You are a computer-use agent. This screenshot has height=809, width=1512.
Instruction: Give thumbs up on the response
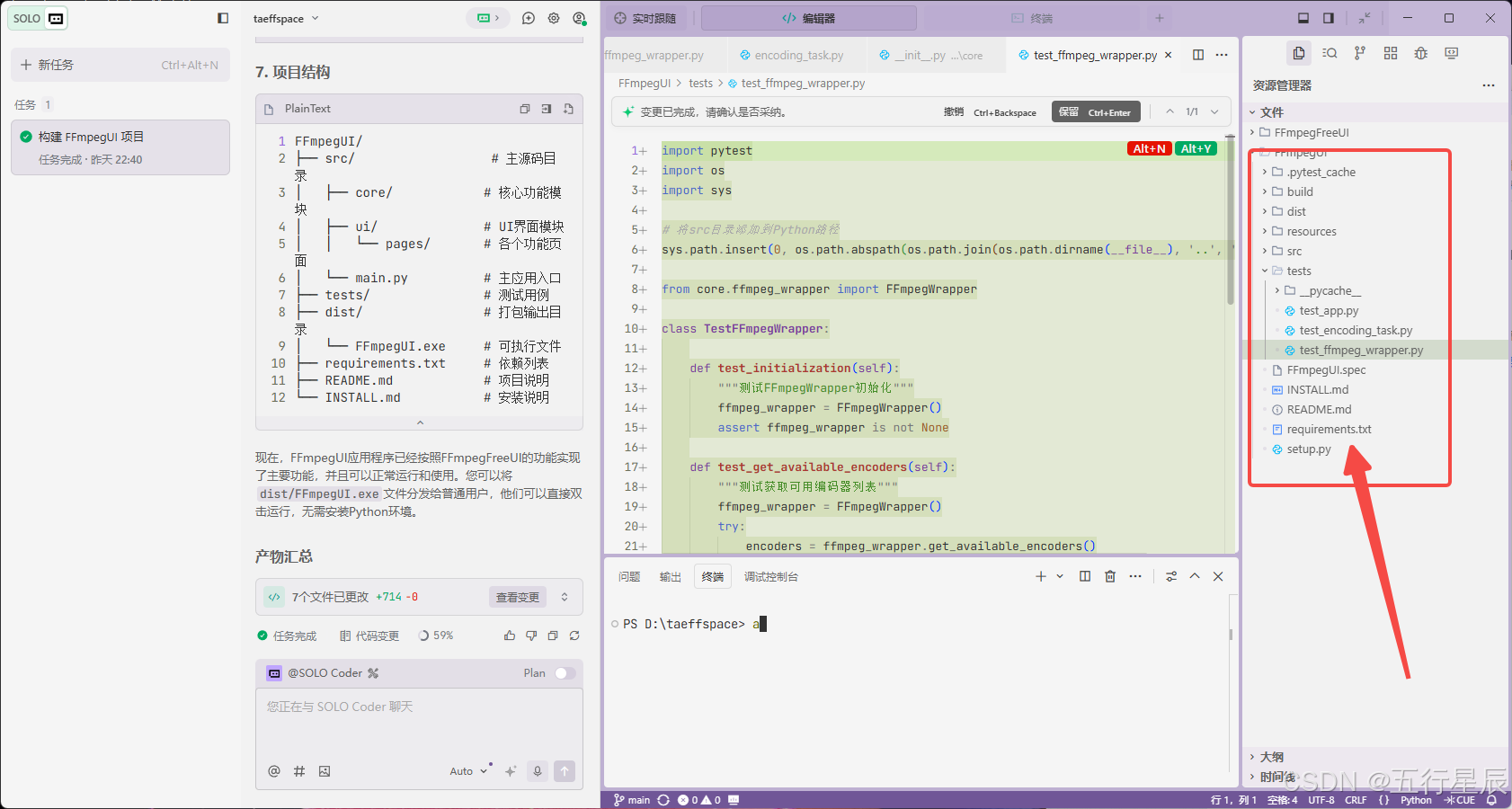coord(510,636)
